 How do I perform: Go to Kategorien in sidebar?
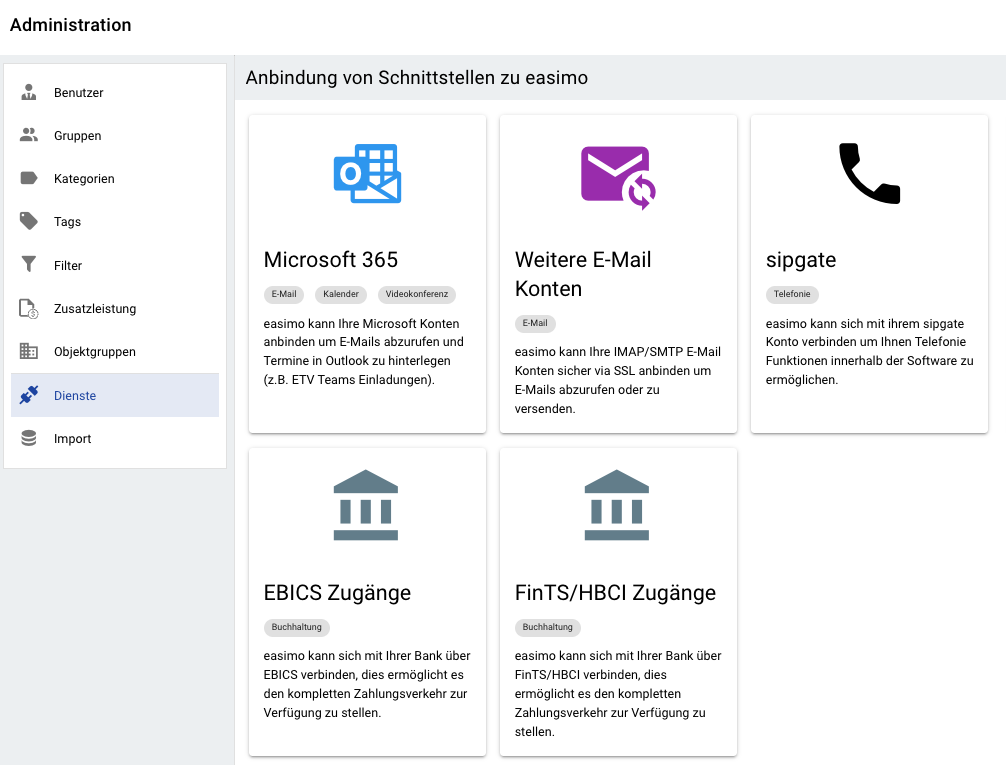[115, 178]
